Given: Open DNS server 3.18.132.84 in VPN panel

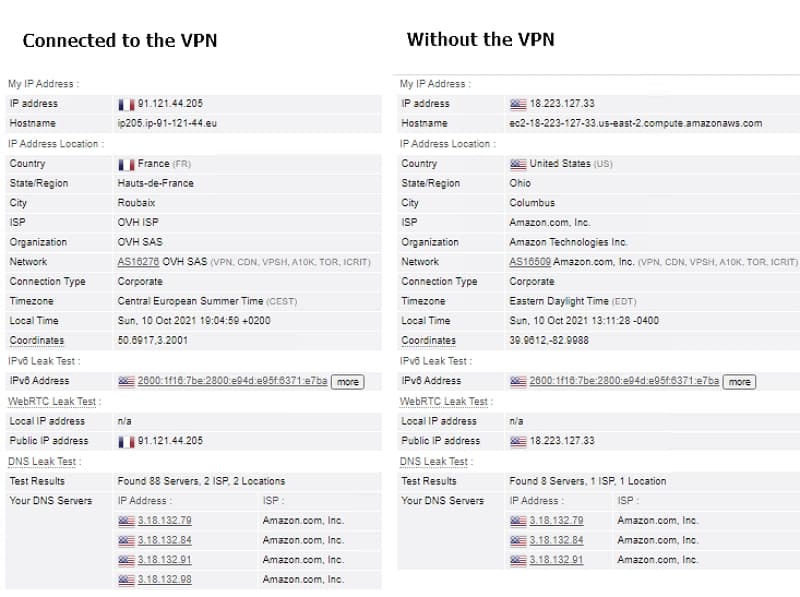Looking at the screenshot, I should pos(164,540).
